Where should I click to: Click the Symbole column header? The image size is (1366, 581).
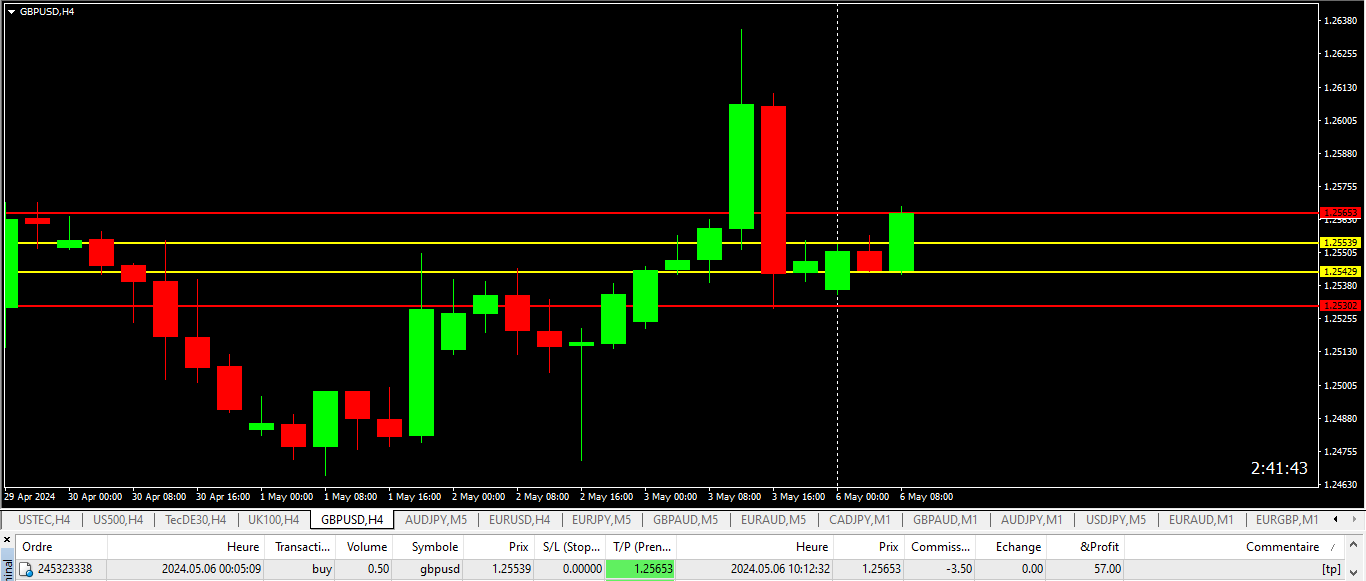click(x=434, y=547)
